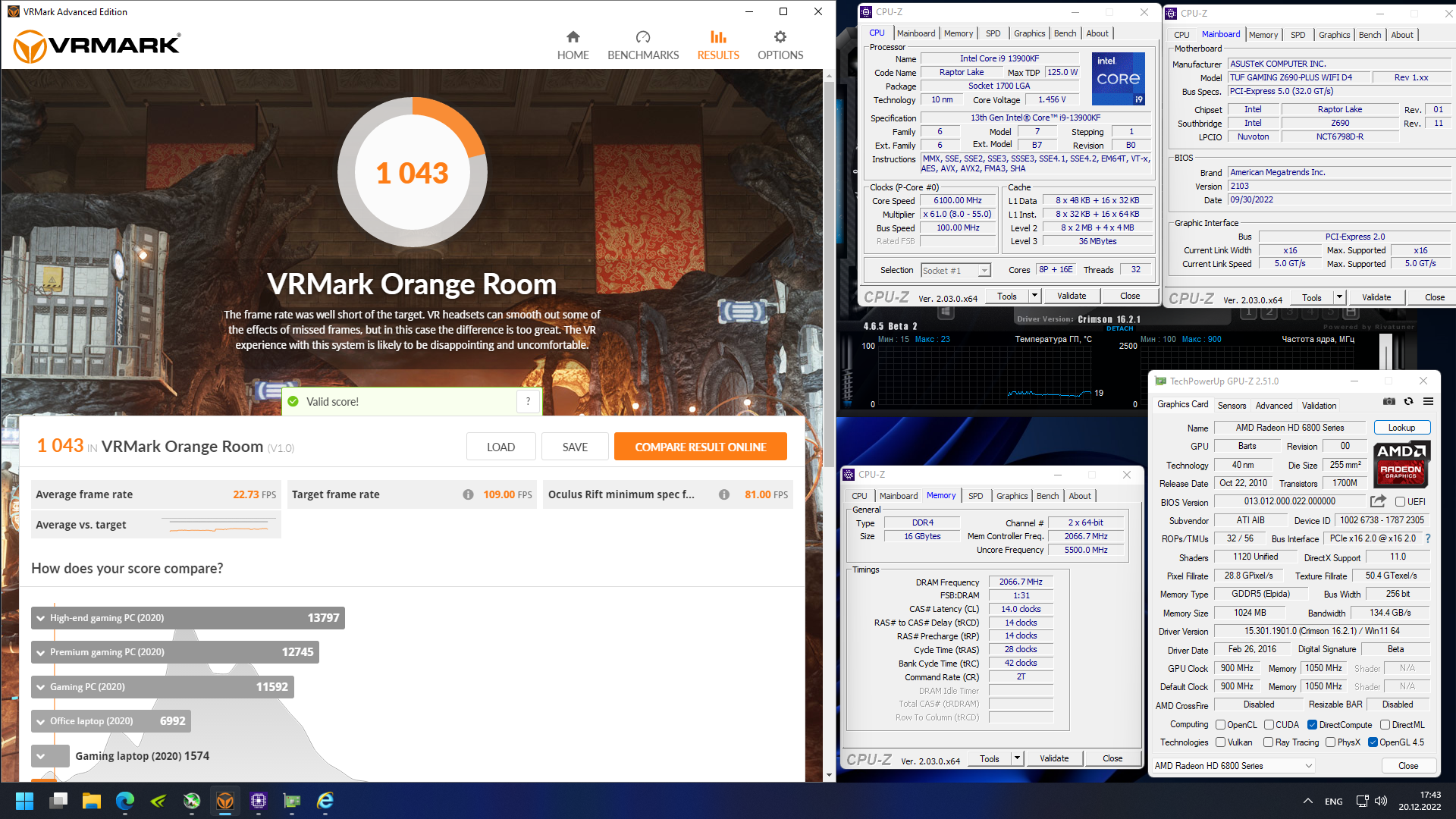This screenshot has height=819, width=1456.
Task: Open the Windows Start menu
Action: pos(24,801)
